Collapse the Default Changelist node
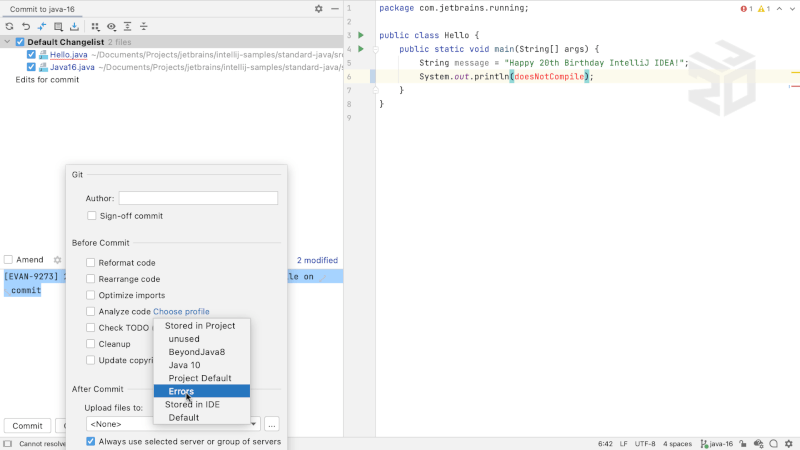The width and height of the screenshot is (800, 450). (7, 42)
